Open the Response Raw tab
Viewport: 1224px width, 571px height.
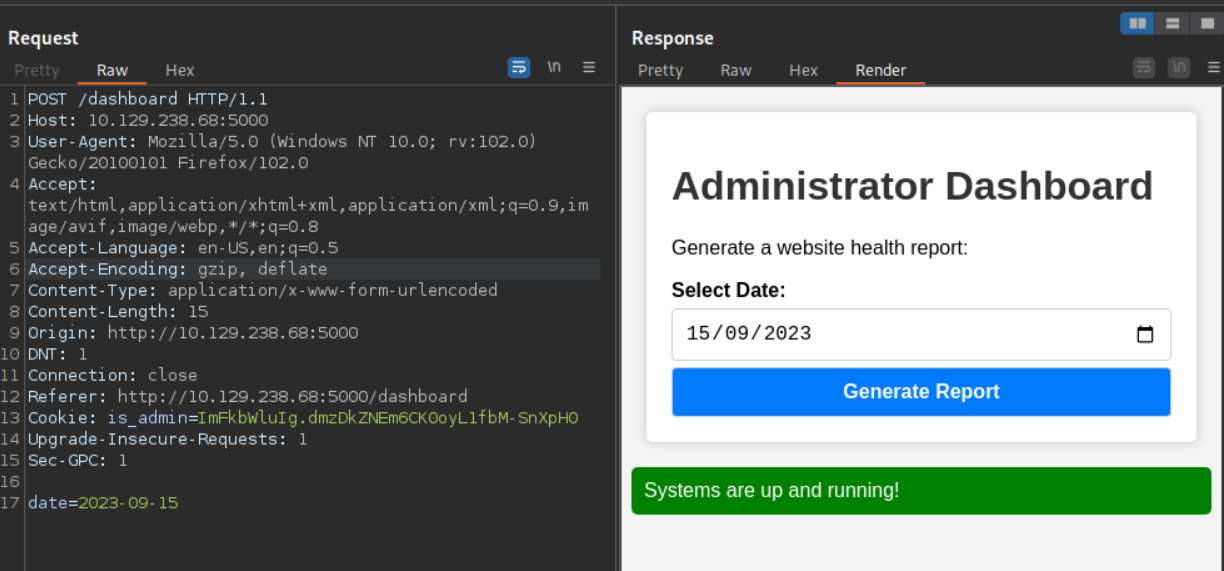click(x=736, y=70)
